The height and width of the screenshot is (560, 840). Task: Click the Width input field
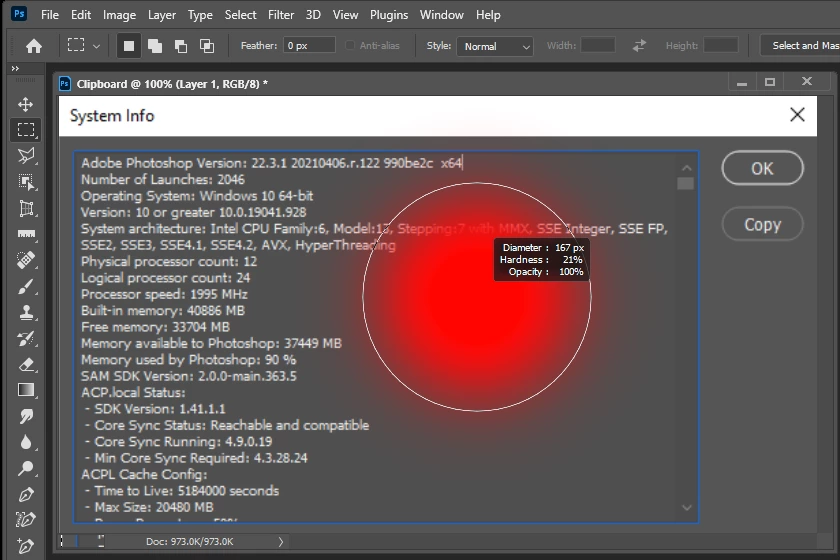tap(598, 46)
